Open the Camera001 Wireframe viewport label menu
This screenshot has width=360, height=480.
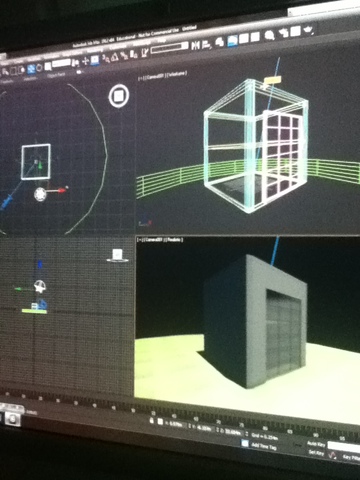click(162, 75)
